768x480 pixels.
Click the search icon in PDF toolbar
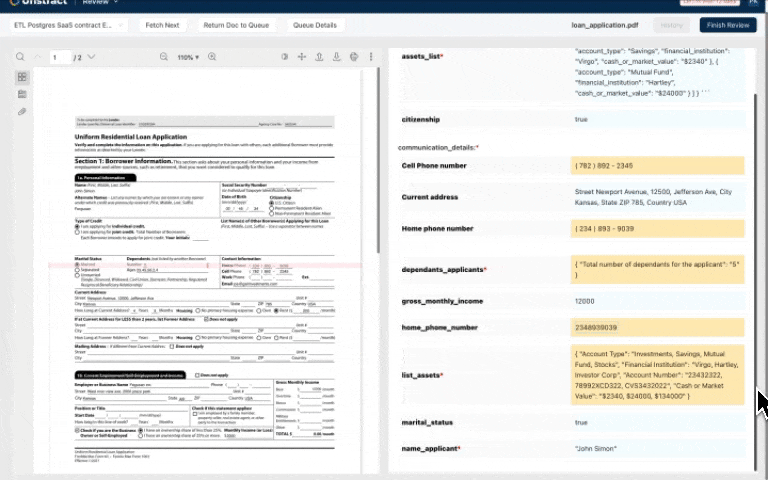click(21, 57)
